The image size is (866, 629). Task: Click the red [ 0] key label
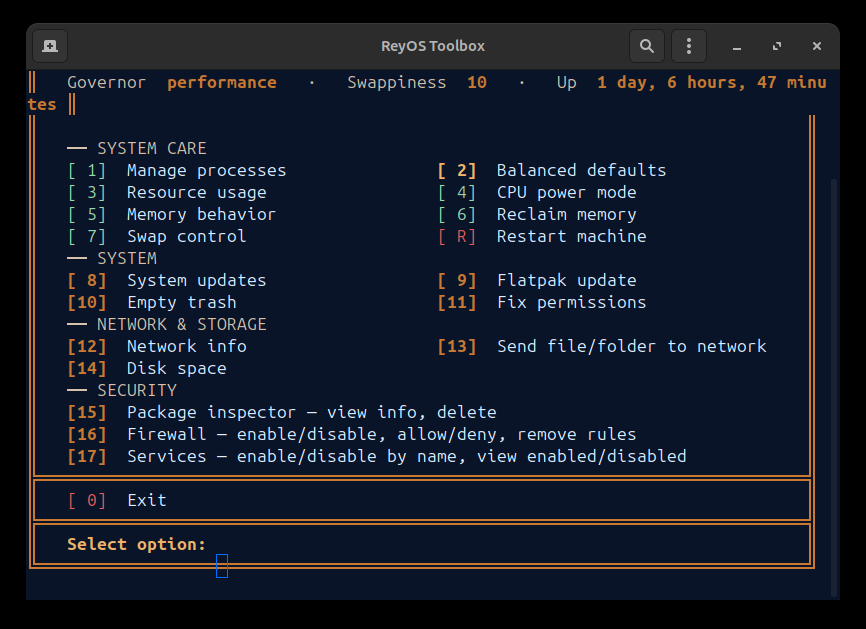coord(87,500)
